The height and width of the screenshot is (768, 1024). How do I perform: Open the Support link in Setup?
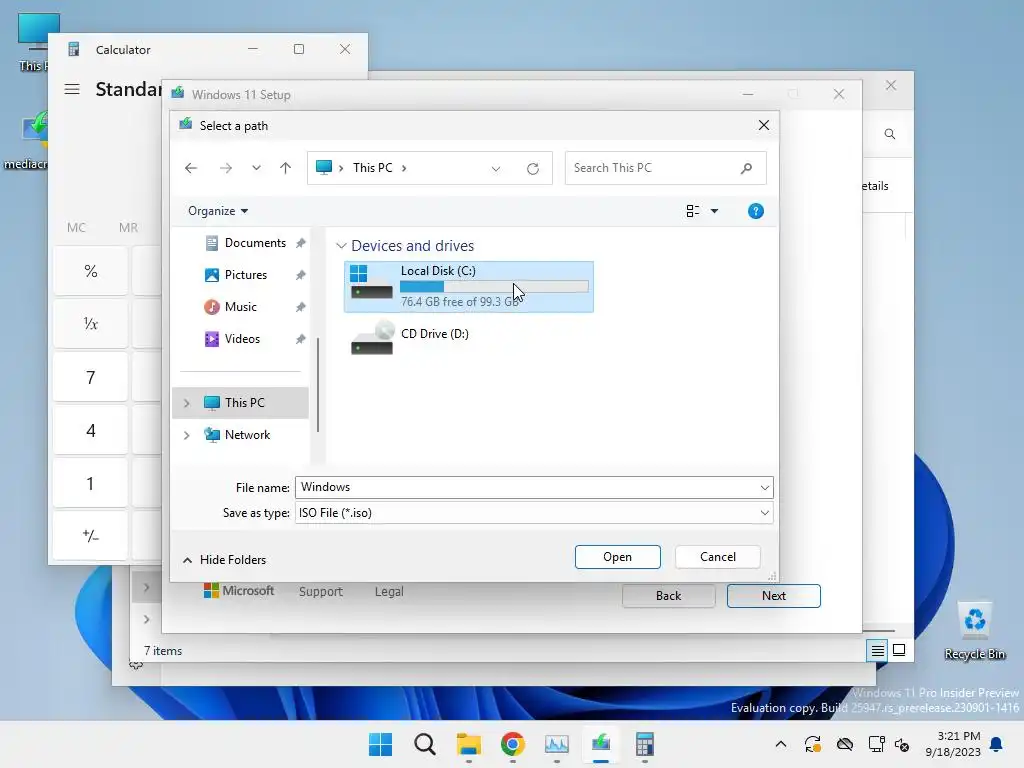[x=321, y=592]
